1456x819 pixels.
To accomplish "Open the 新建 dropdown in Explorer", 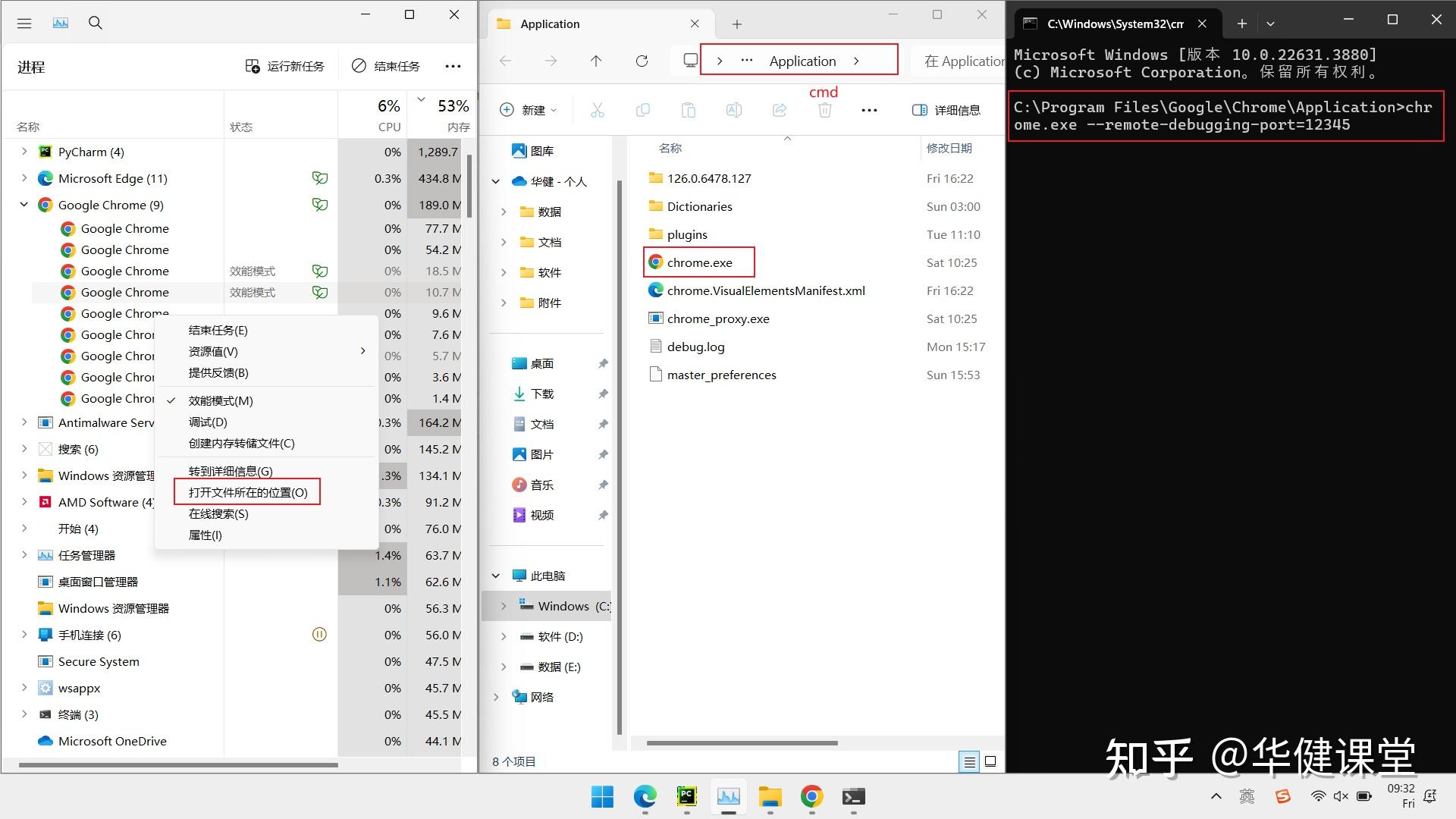I will point(529,111).
